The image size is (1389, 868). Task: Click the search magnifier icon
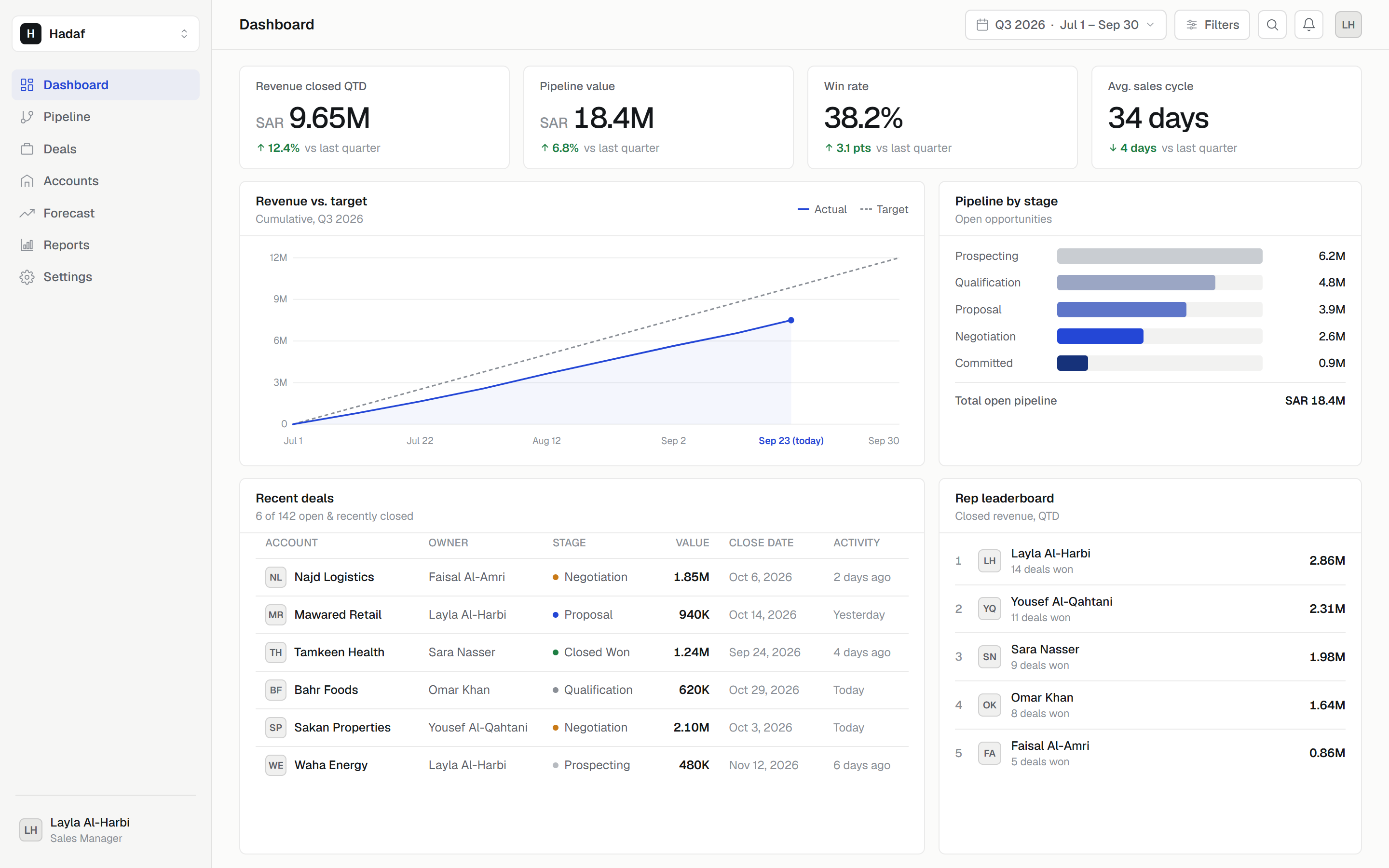[x=1272, y=25]
